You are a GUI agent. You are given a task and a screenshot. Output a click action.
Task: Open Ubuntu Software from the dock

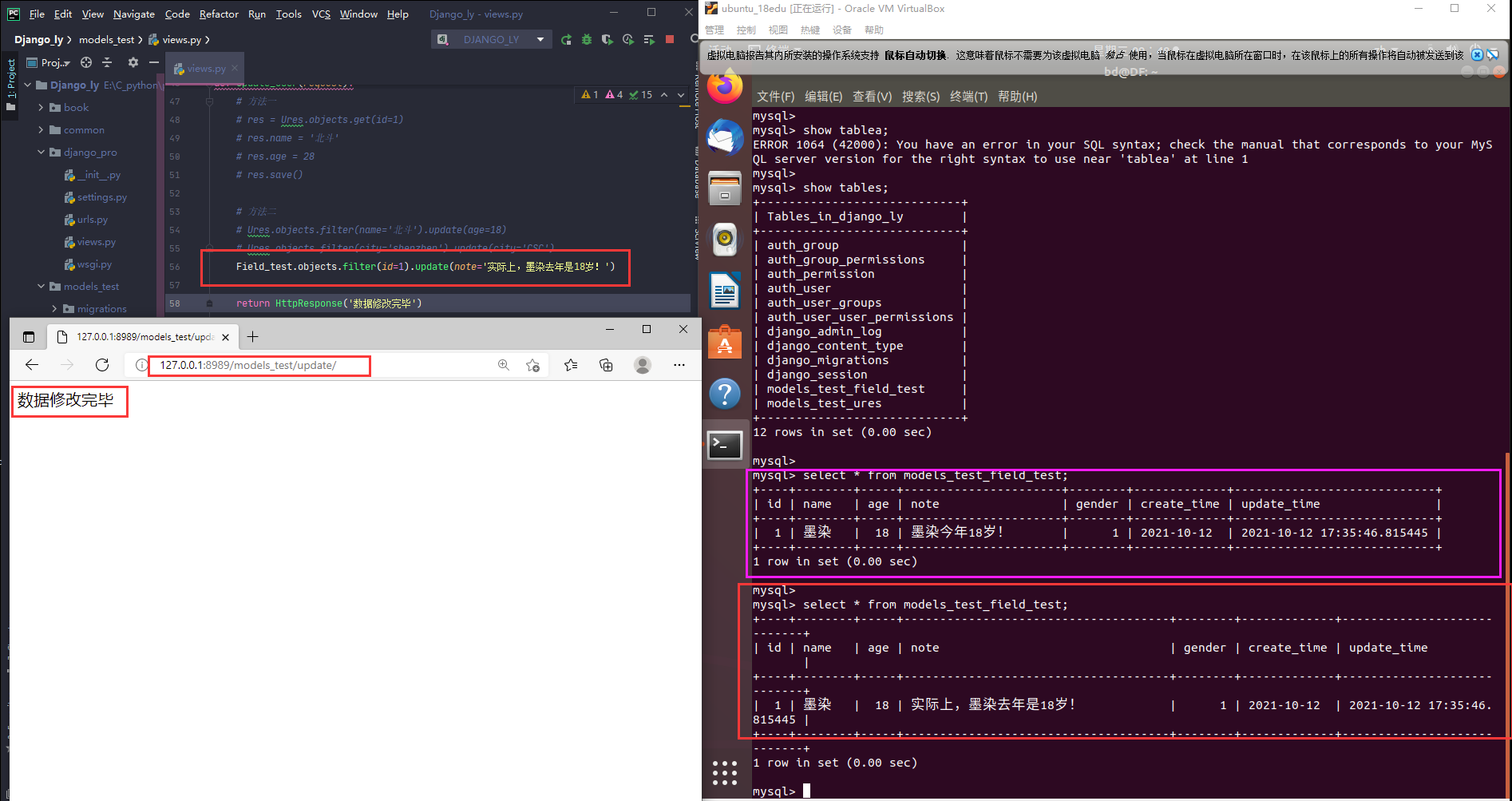tap(725, 342)
